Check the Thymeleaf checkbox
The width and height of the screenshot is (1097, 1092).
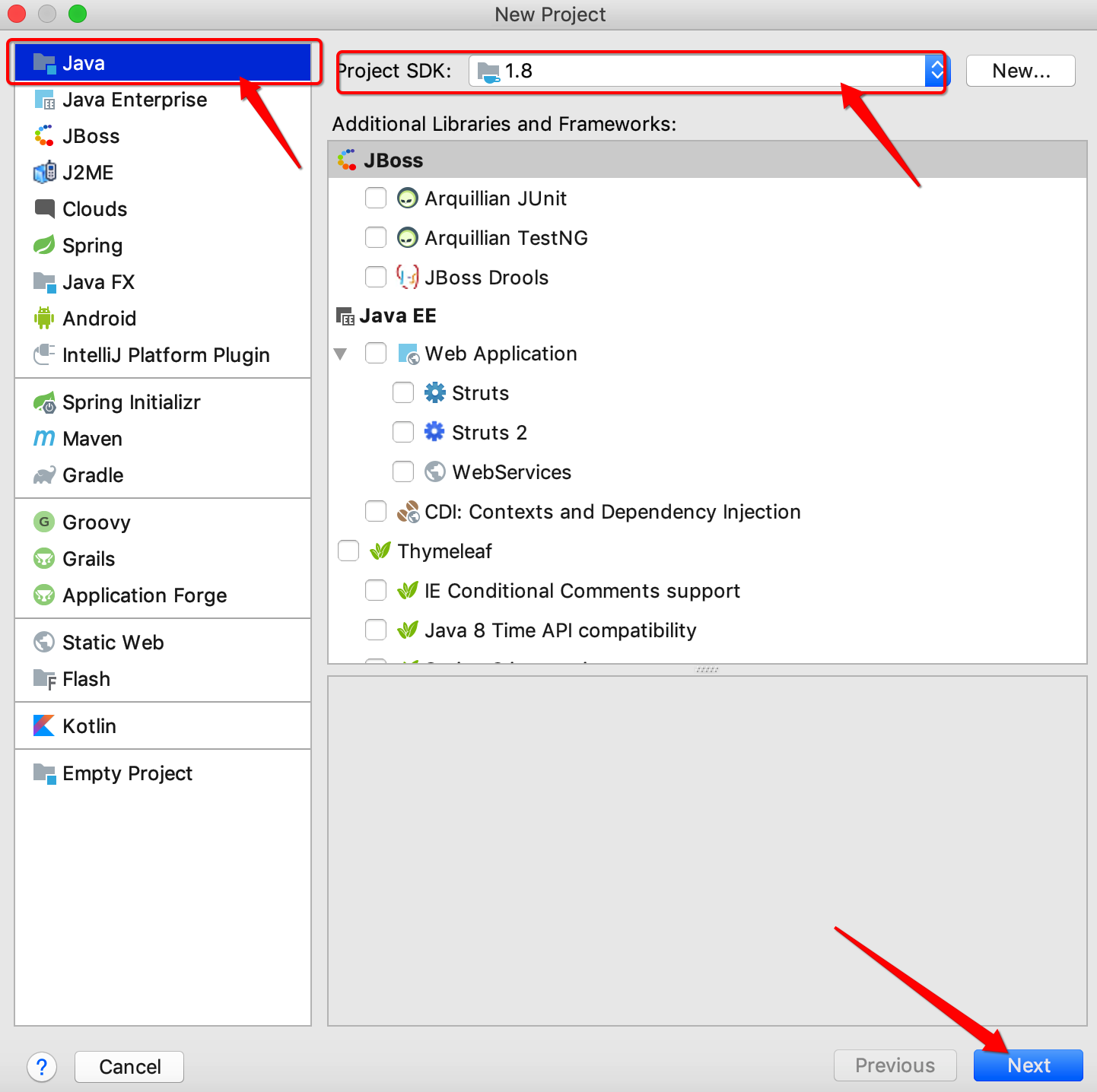pos(348,551)
